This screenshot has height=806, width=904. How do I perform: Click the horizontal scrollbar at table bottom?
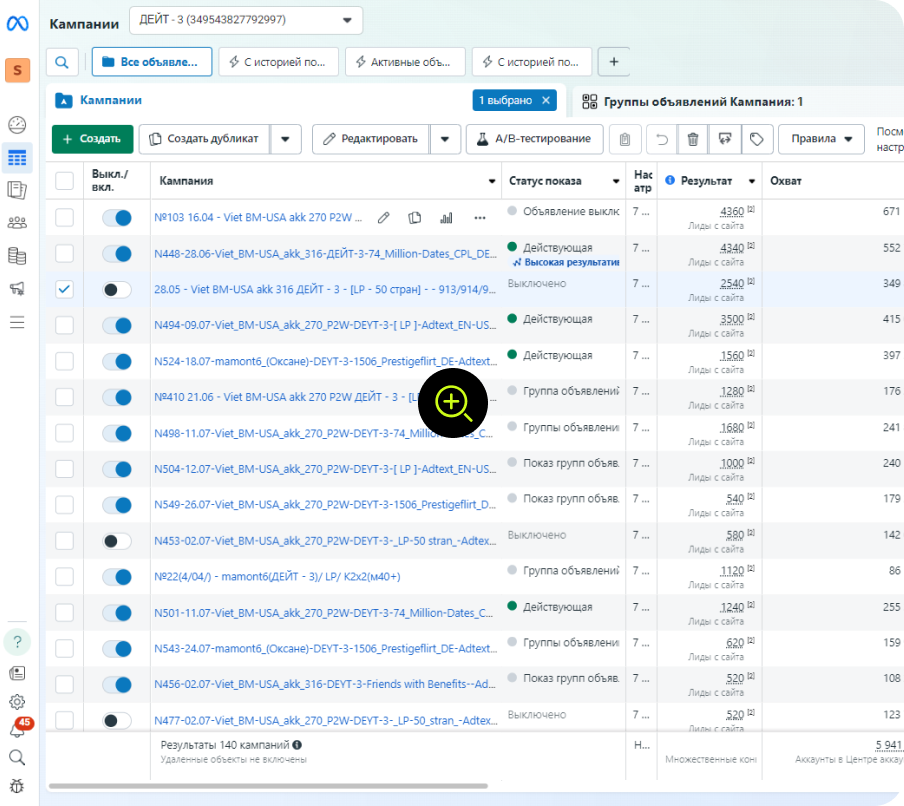[269, 786]
